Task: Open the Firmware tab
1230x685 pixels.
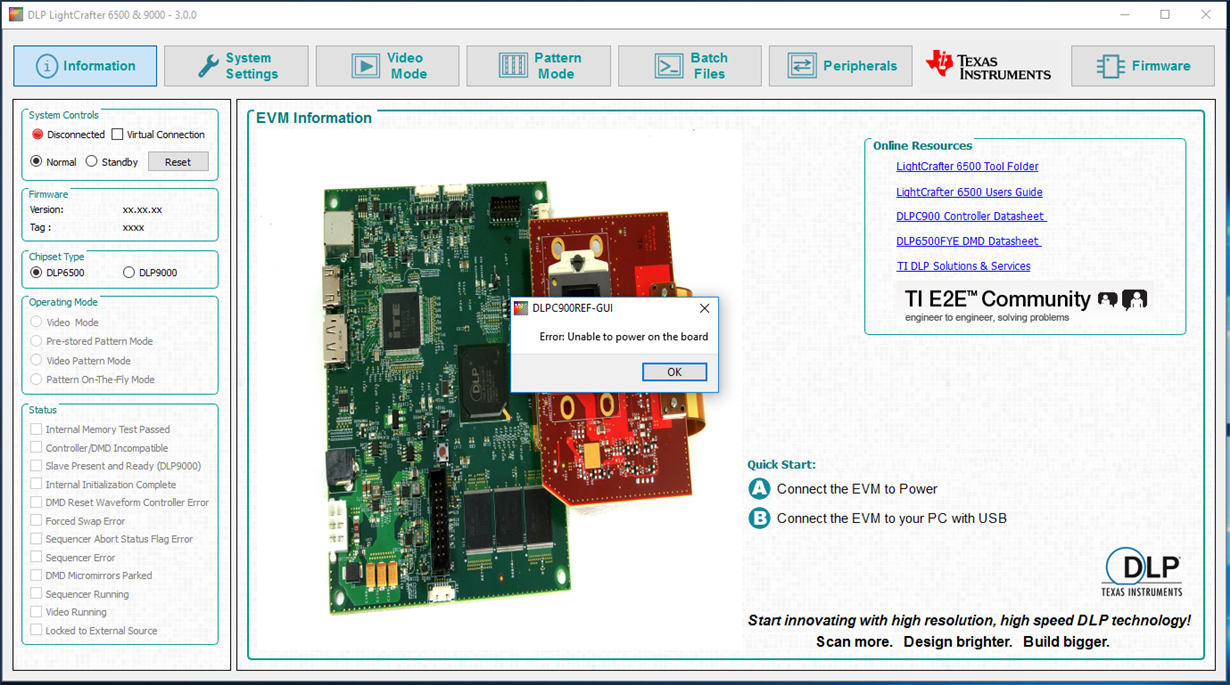Action: tap(1143, 66)
